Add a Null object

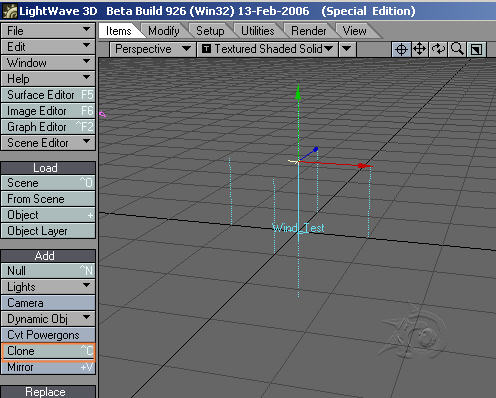pyautogui.click(x=48, y=271)
